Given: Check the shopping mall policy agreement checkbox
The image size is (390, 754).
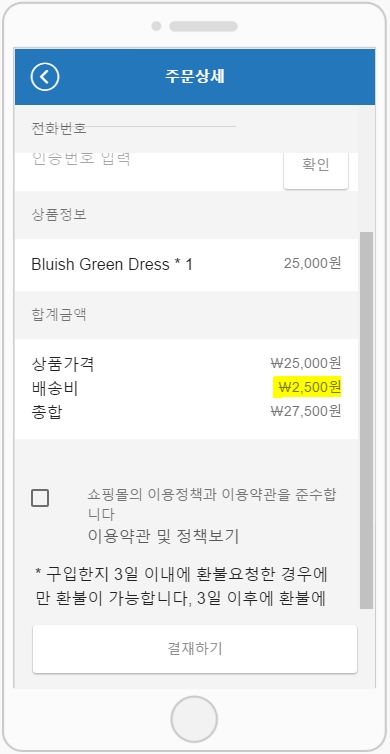Looking at the screenshot, I should [40, 498].
